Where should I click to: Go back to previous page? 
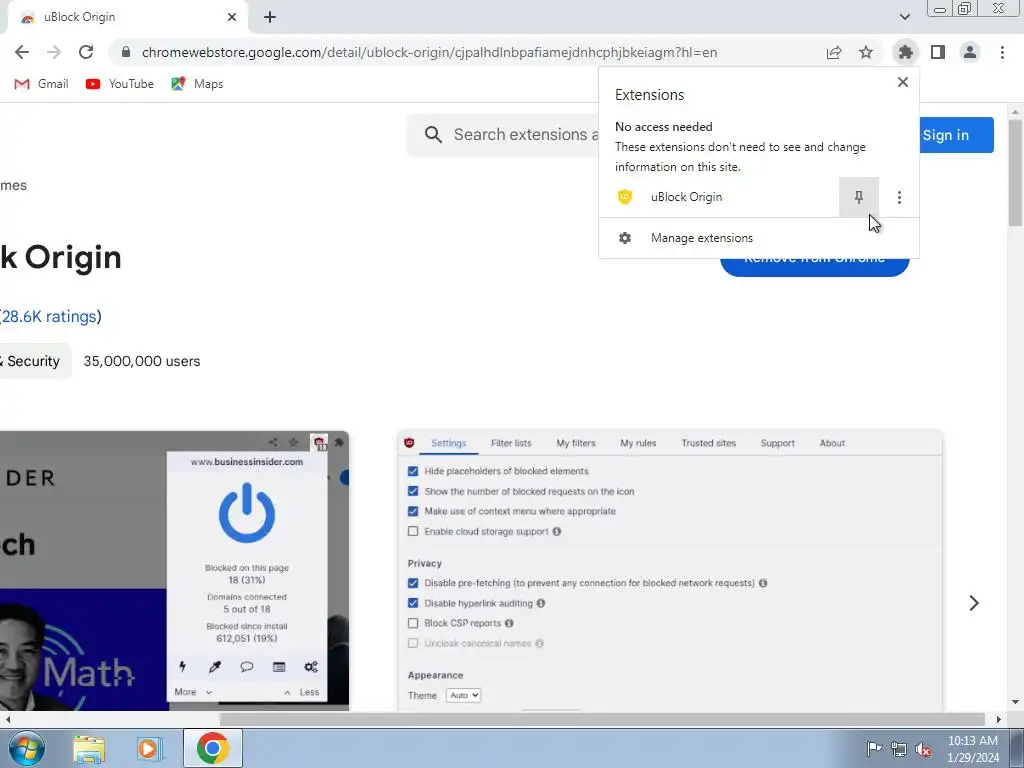pos(22,52)
